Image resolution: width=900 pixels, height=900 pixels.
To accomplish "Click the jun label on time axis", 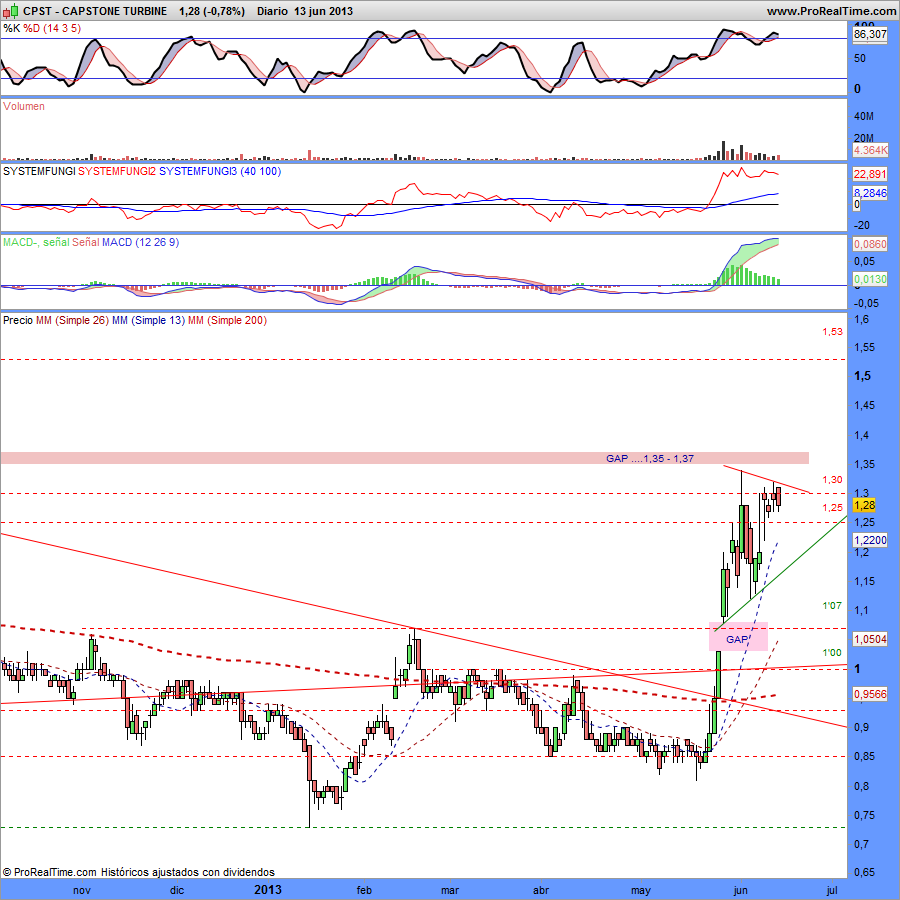I will (x=740, y=890).
